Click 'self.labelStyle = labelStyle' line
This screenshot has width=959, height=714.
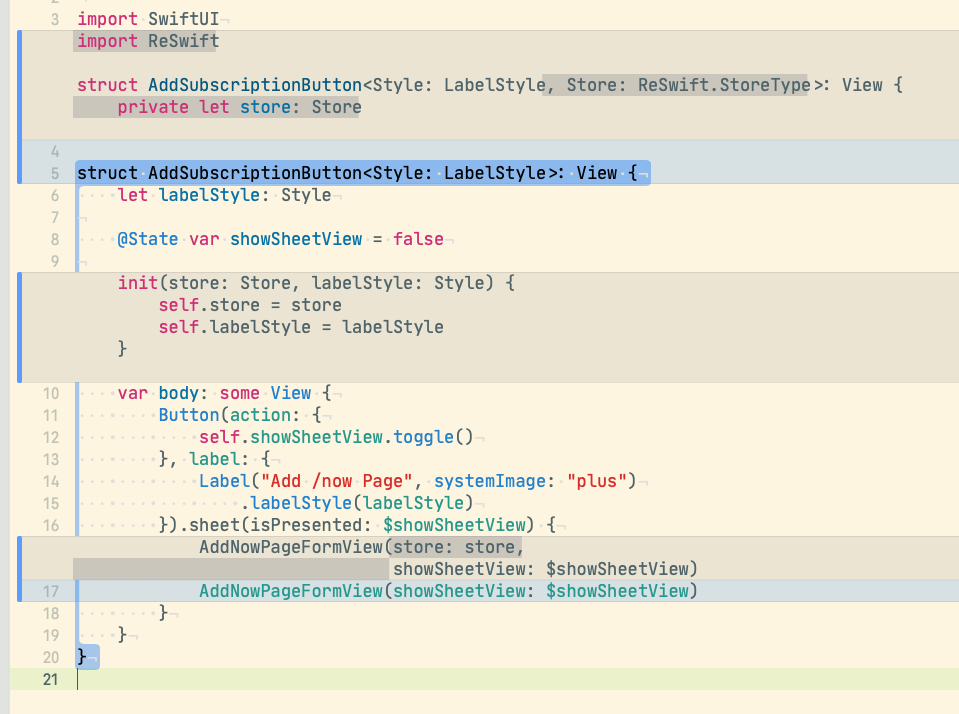click(301, 327)
